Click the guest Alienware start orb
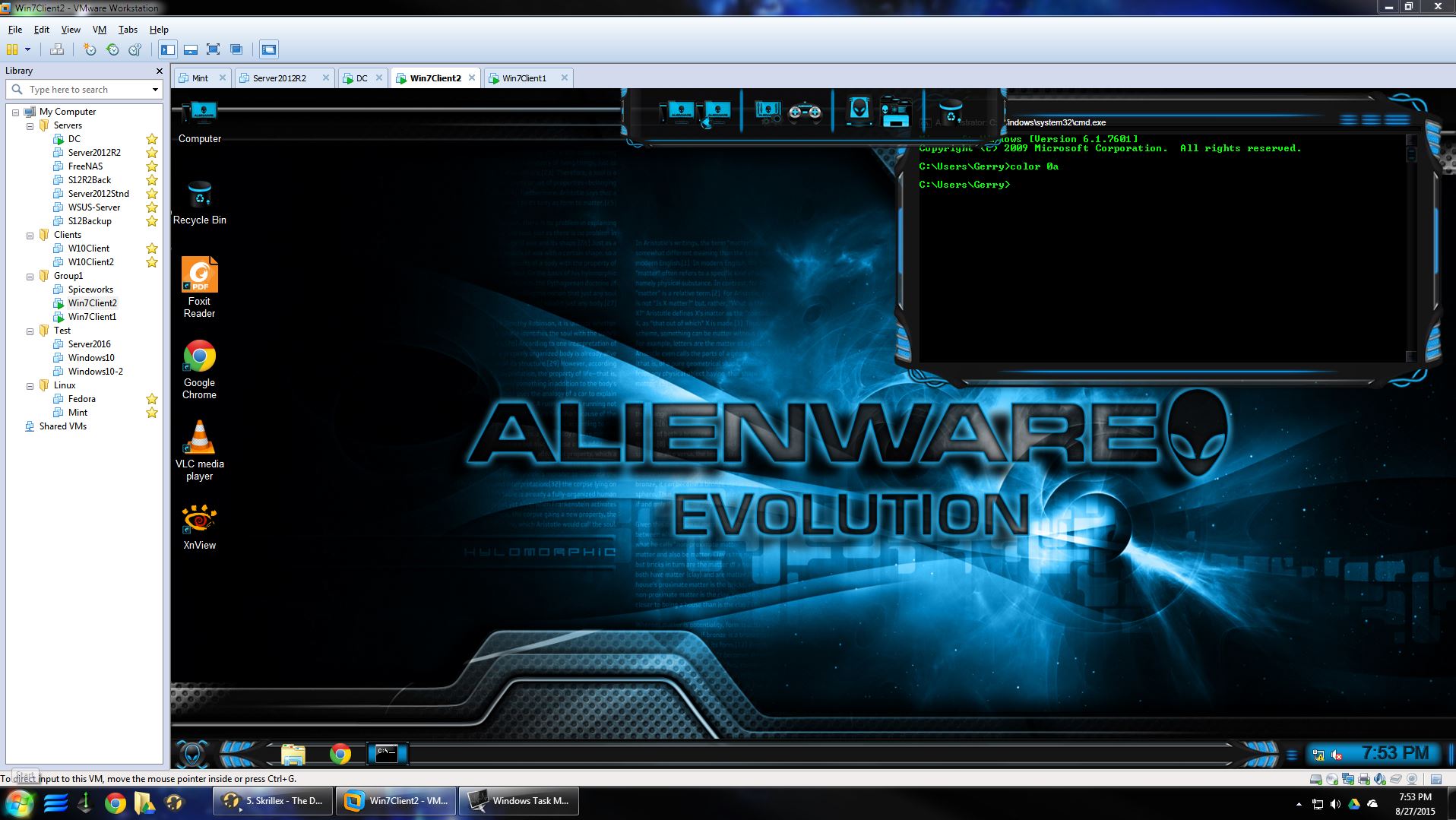Viewport: 1456px width, 820px height. tap(191, 754)
